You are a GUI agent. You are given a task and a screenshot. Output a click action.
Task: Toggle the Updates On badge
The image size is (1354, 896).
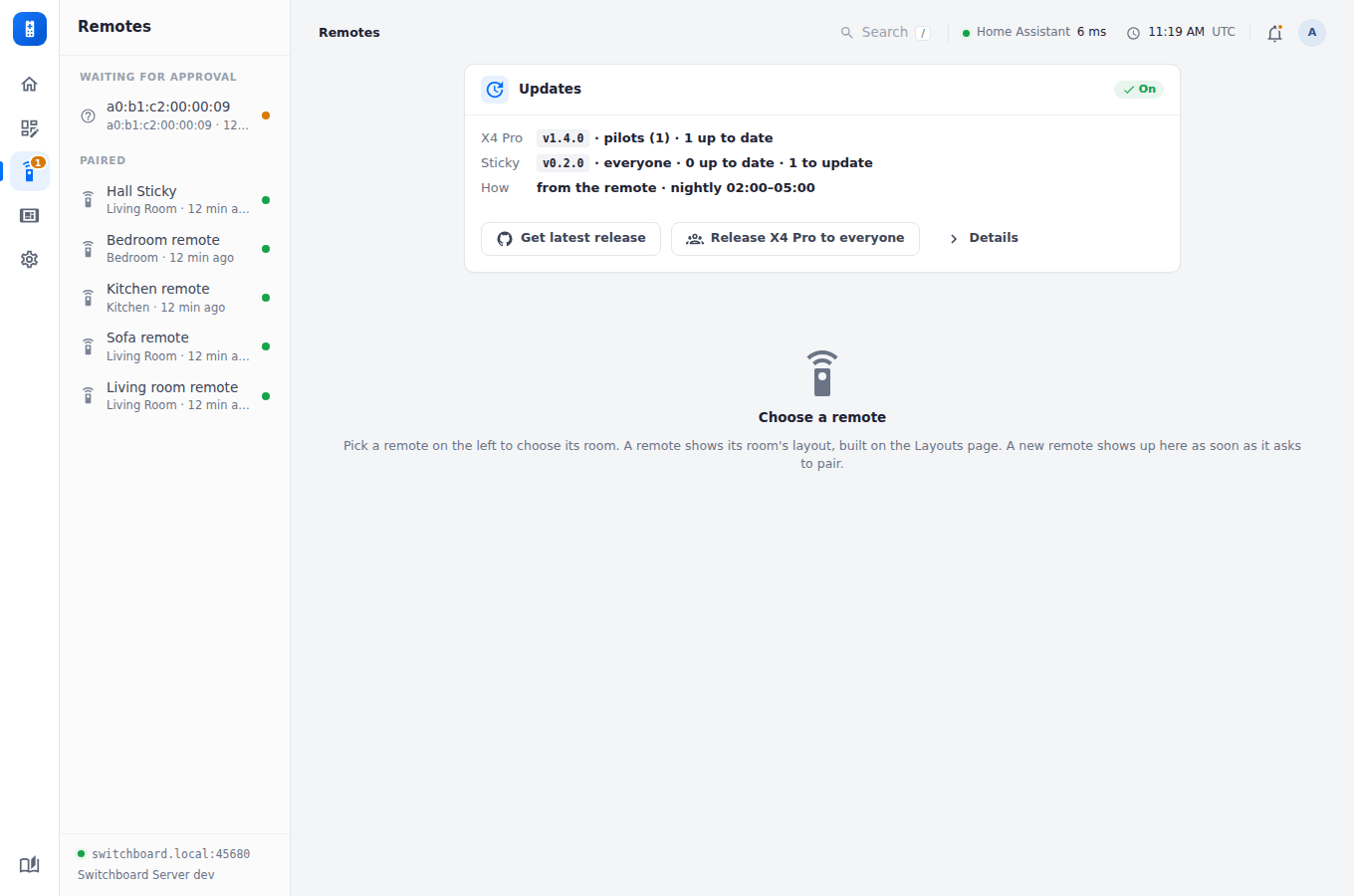click(x=1139, y=90)
